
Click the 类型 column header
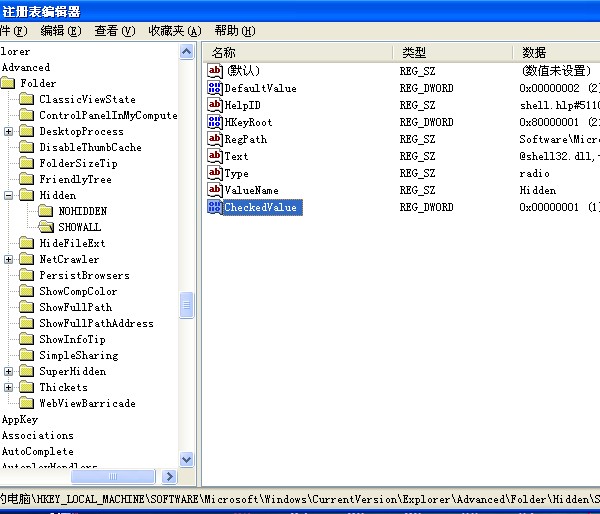pyautogui.click(x=452, y=52)
